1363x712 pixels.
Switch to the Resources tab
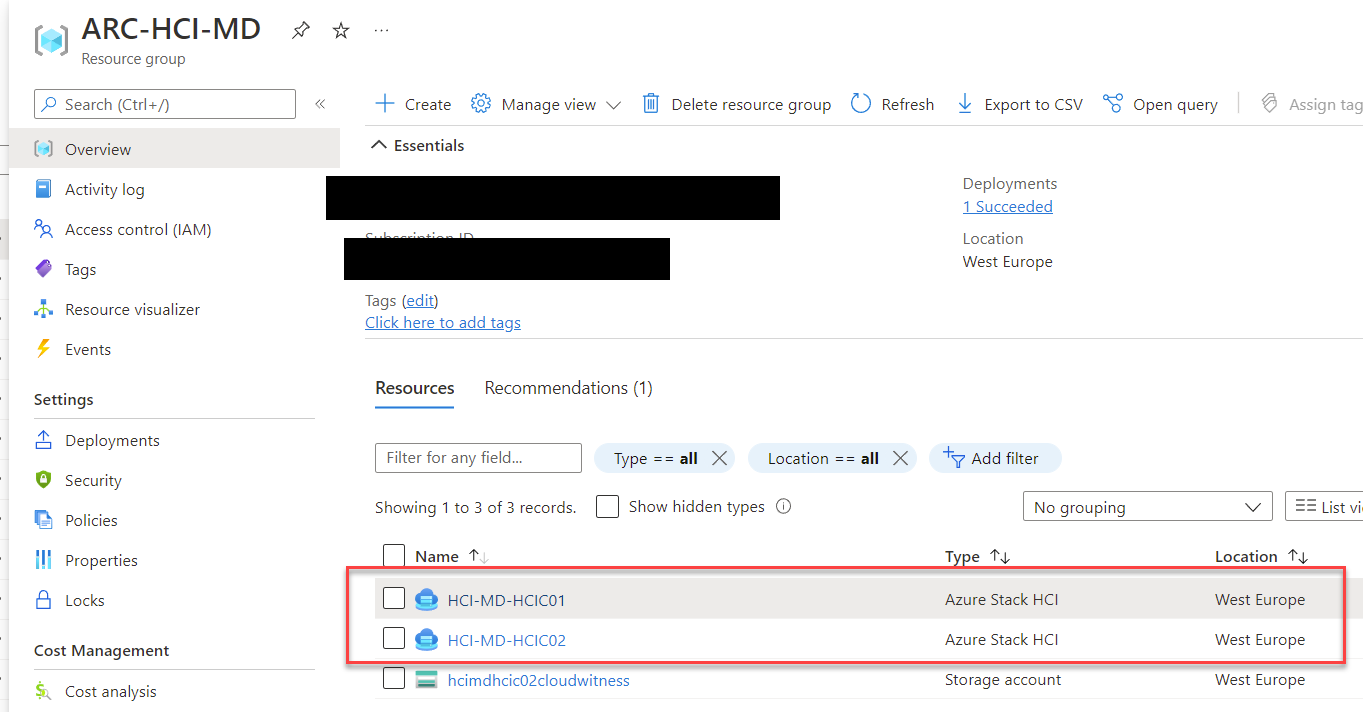[415, 388]
